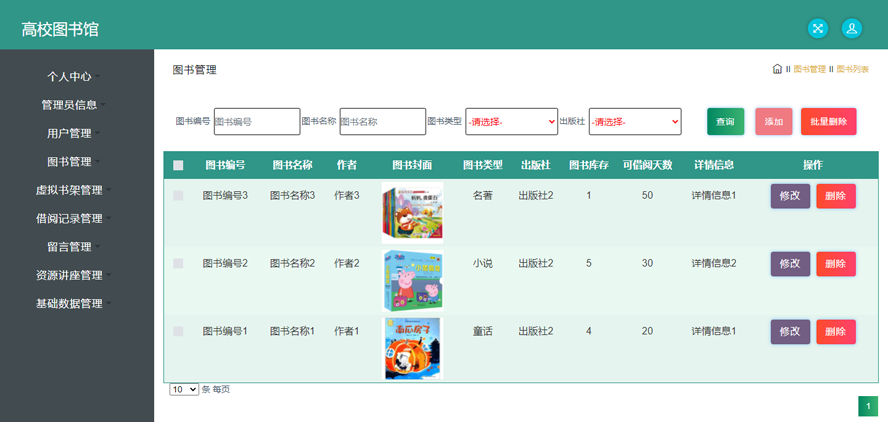Click the 图书编号2 cell
The image size is (888, 422).
[225, 263]
